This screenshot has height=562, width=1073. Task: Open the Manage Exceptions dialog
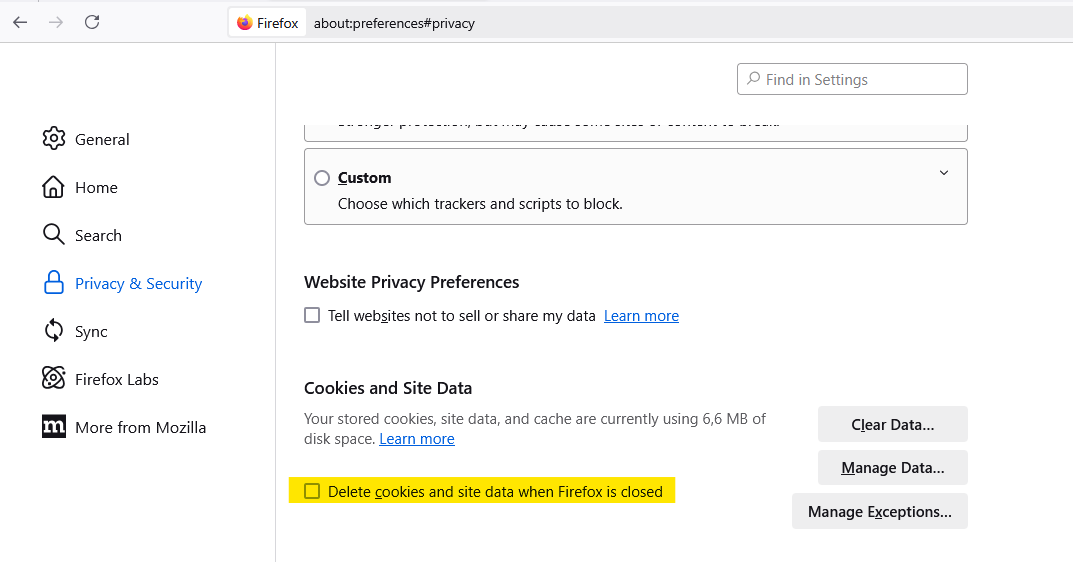click(x=879, y=511)
